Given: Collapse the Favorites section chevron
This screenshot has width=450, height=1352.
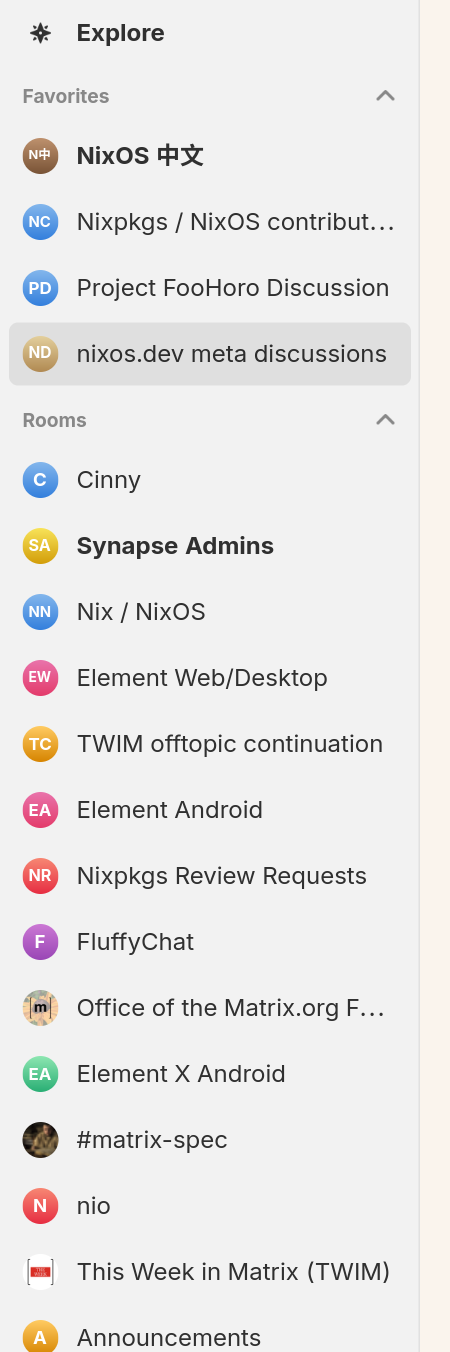Looking at the screenshot, I should [x=385, y=96].
